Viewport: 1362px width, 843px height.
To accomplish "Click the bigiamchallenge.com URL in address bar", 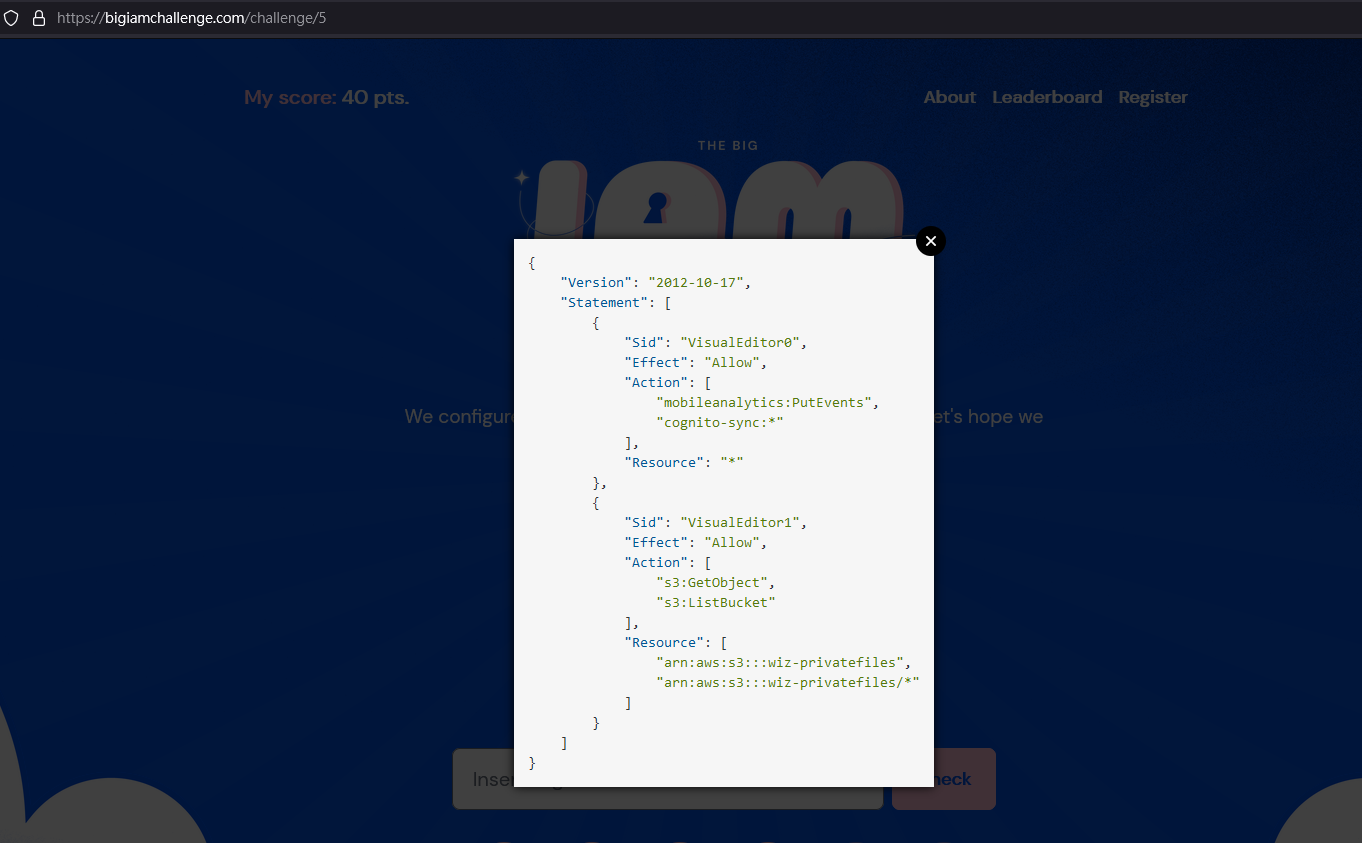I will click(192, 18).
